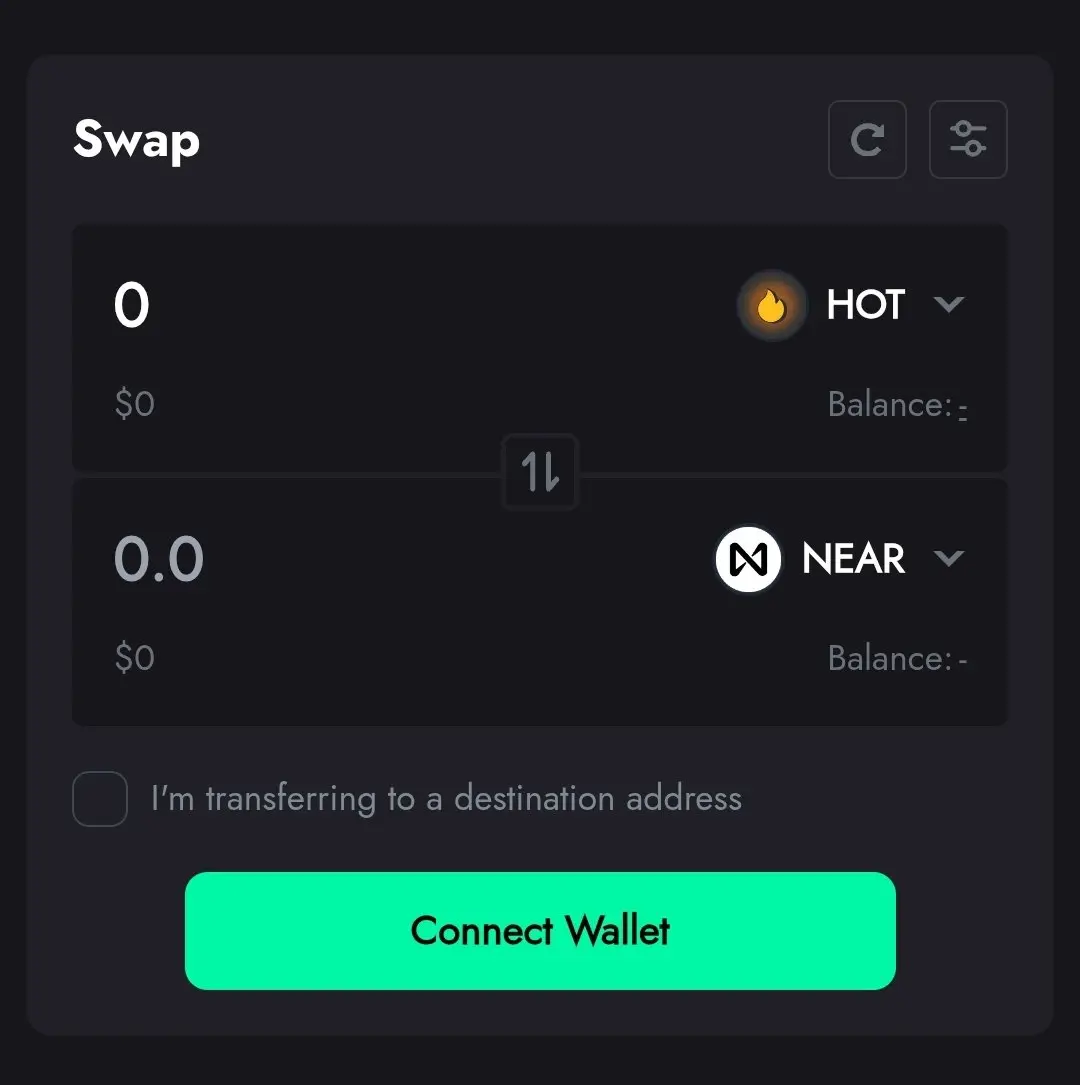This screenshot has width=1080, height=1085.
Task: Click the NEAR Balance text
Action: point(897,659)
